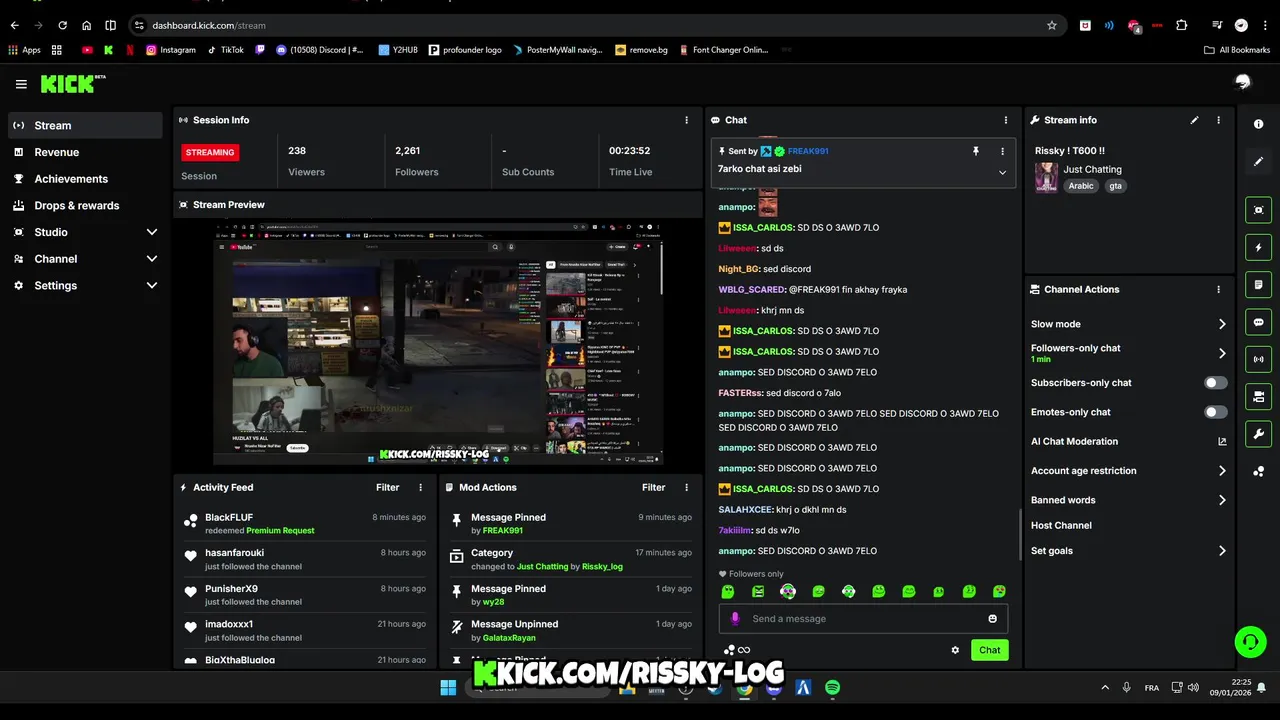Open the Activity Feed three-dot menu

pyautogui.click(x=420, y=488)
